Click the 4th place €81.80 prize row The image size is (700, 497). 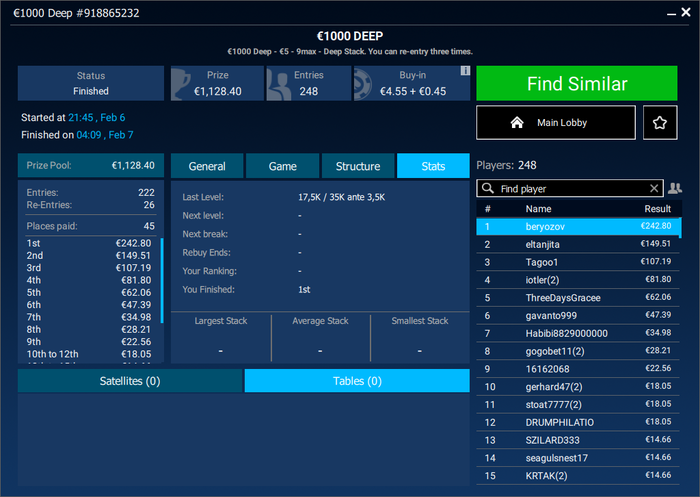coord(89,280)
